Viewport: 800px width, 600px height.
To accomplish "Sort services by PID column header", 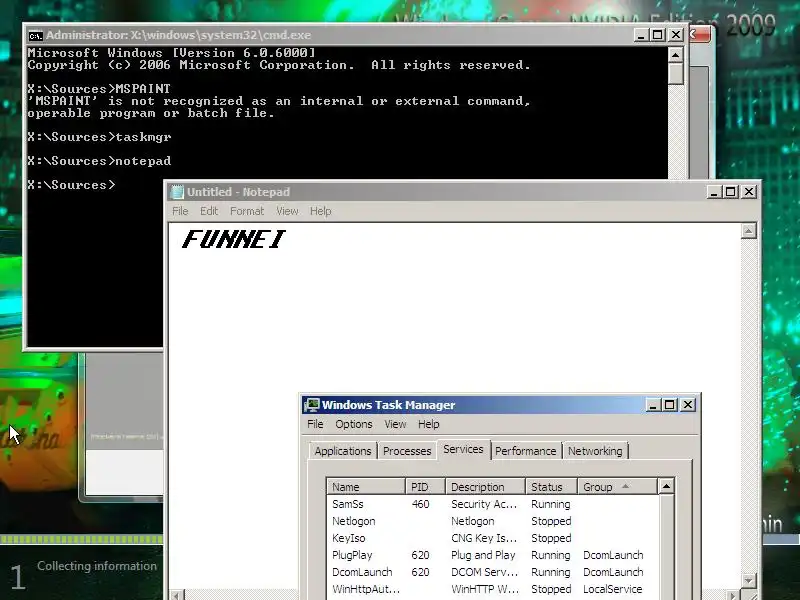I will pyautogui.click(x=426, y=487).
